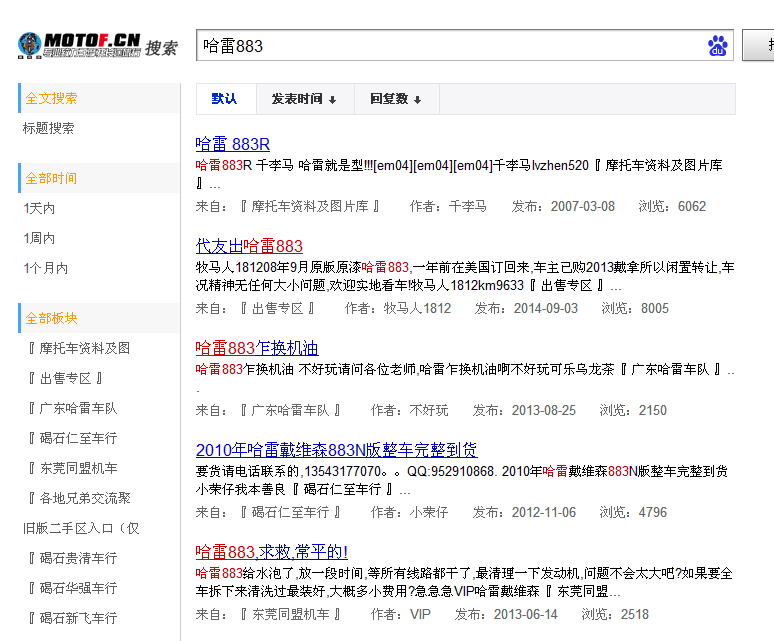774x641 pixels.
Task: Filter by board 摩托车资料及图 in sidebar
Action: [79, 348]
